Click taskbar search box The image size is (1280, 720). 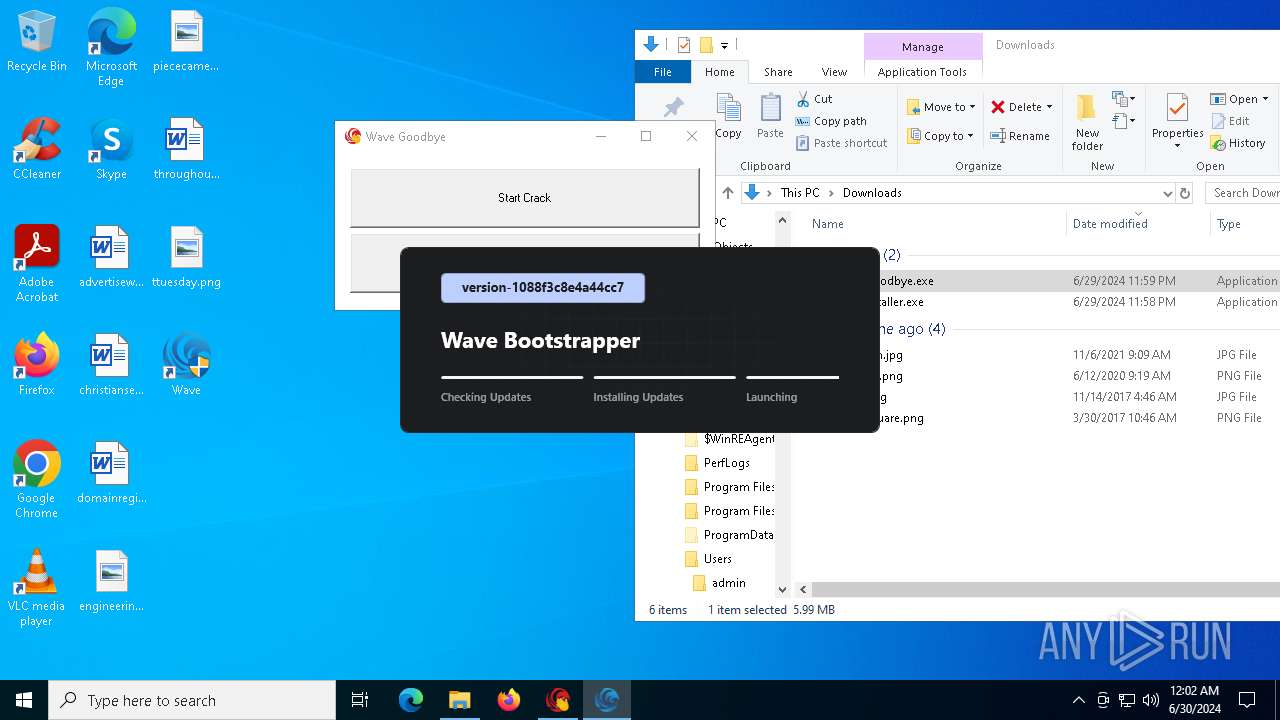point(192,700)
